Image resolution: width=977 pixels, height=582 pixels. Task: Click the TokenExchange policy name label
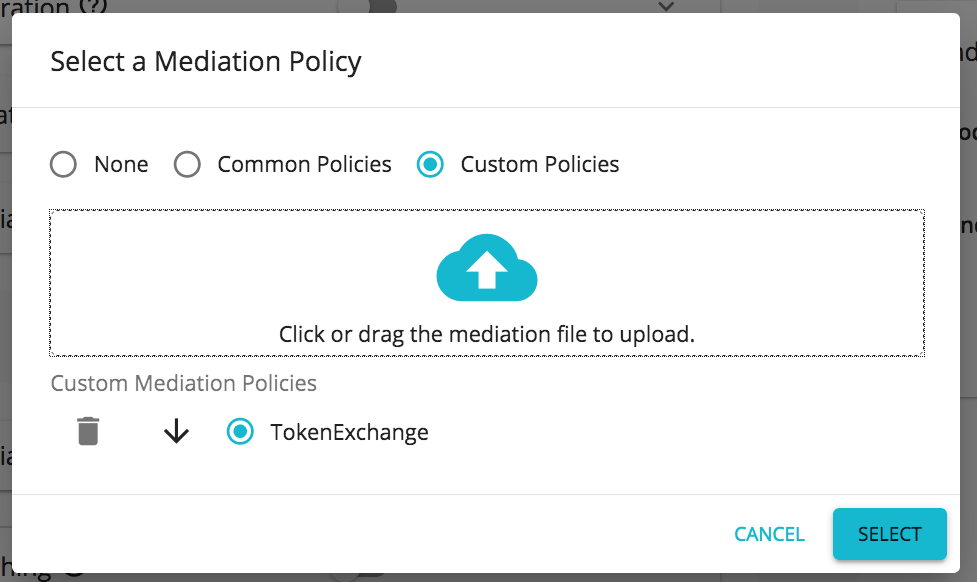click(x=348, y=431)
